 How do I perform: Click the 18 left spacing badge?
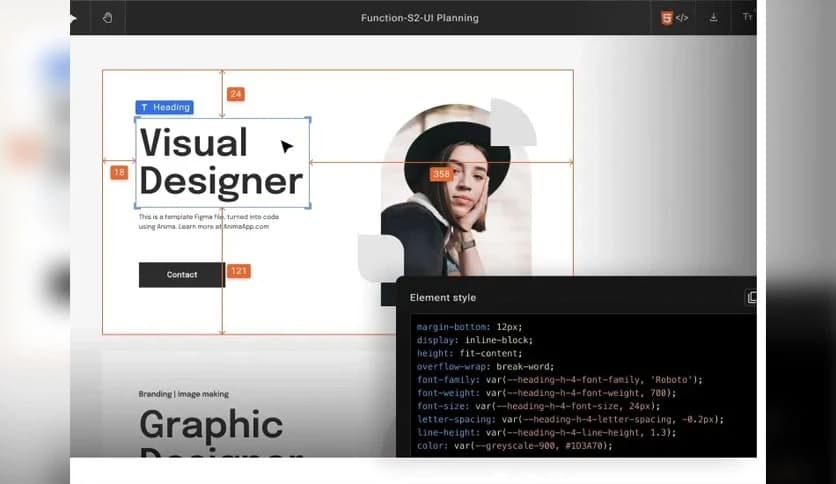(x=119, y=173)
